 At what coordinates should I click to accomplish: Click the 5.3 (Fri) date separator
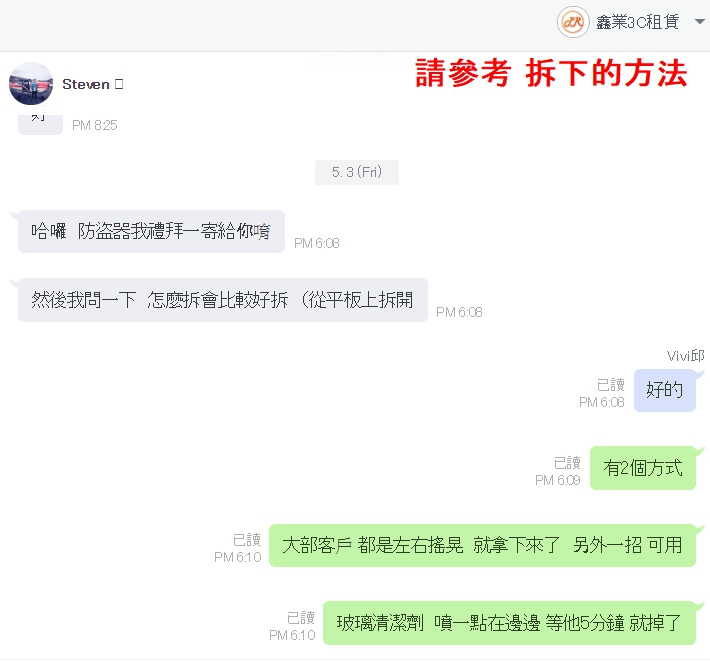pos(357,172)
